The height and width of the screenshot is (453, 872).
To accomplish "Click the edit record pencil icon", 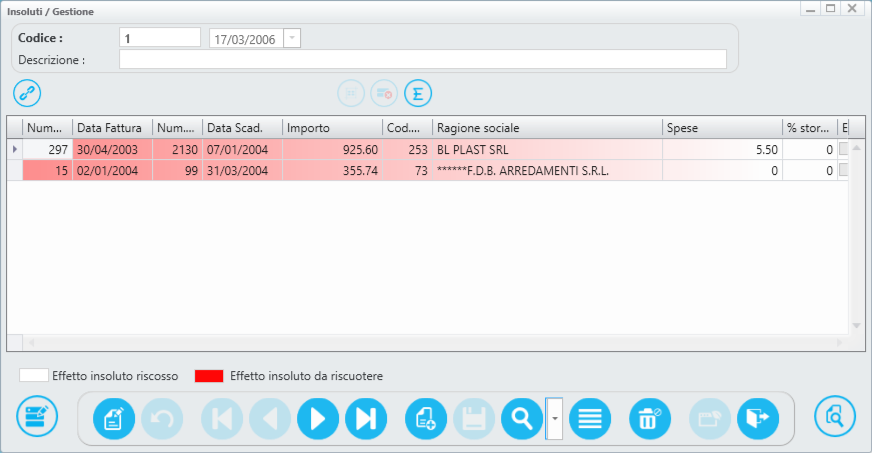I will pyautogui.click(x=114, y=419).
